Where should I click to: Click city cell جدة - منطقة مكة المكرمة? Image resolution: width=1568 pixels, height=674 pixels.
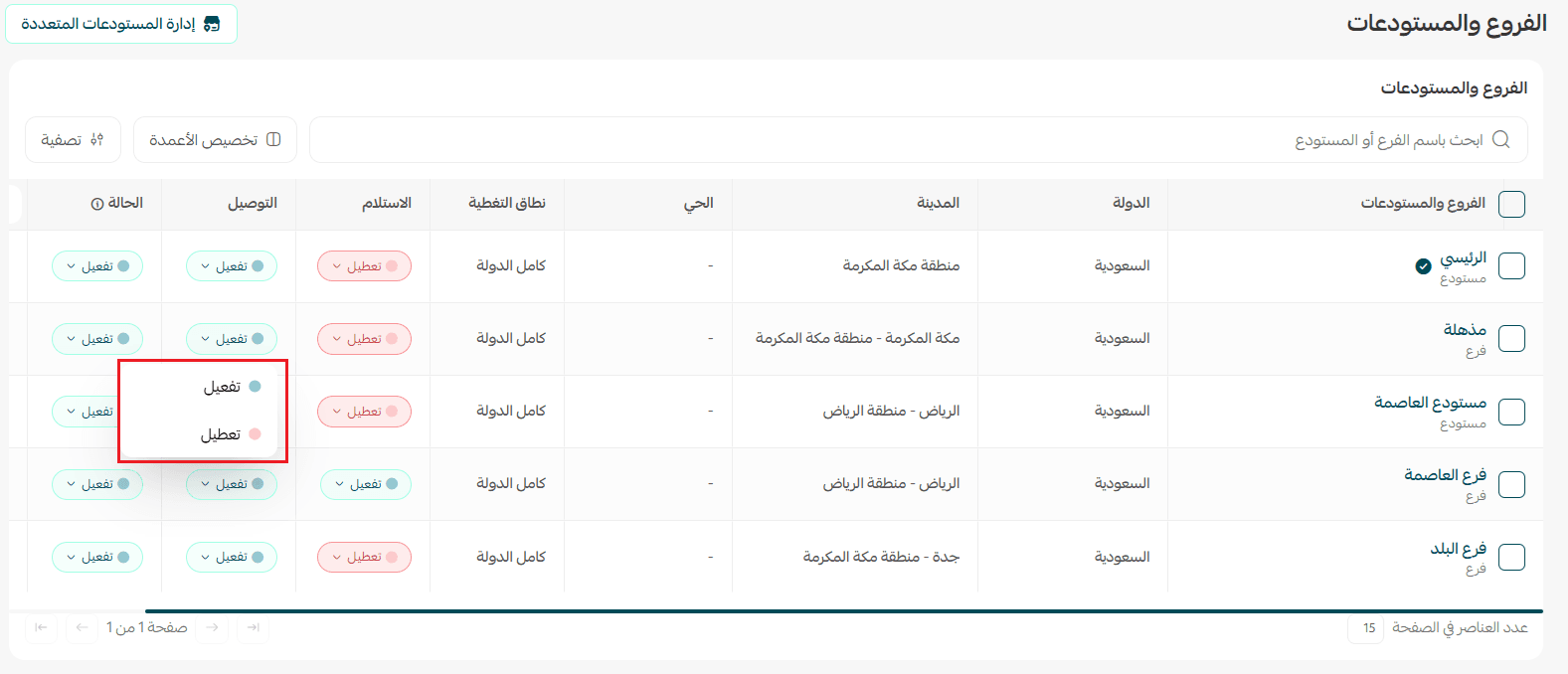tap(881, 557)
